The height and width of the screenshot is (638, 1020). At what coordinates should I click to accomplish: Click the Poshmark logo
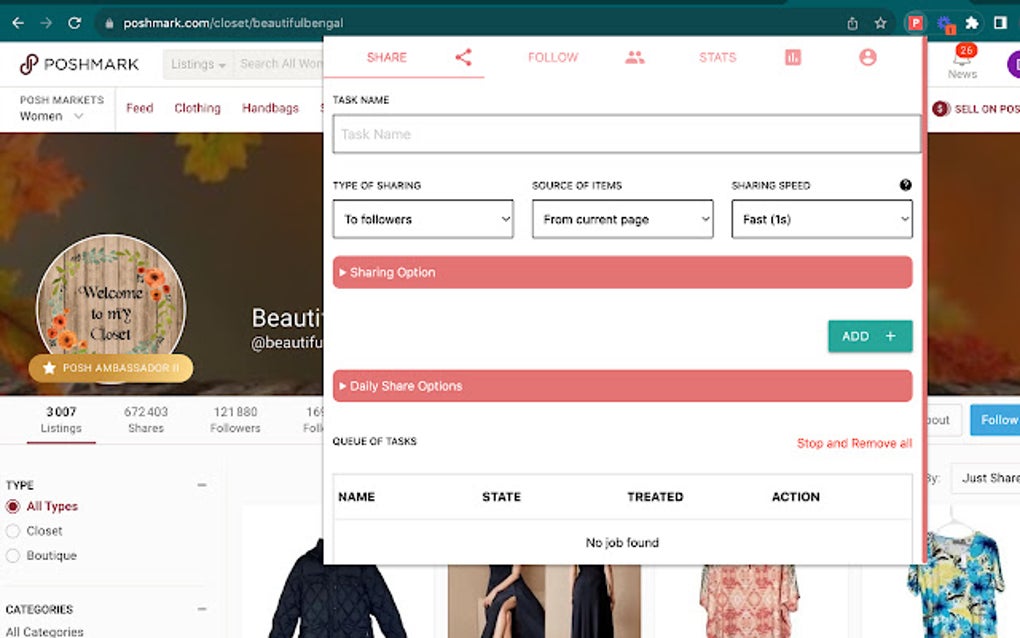(79, 64)
